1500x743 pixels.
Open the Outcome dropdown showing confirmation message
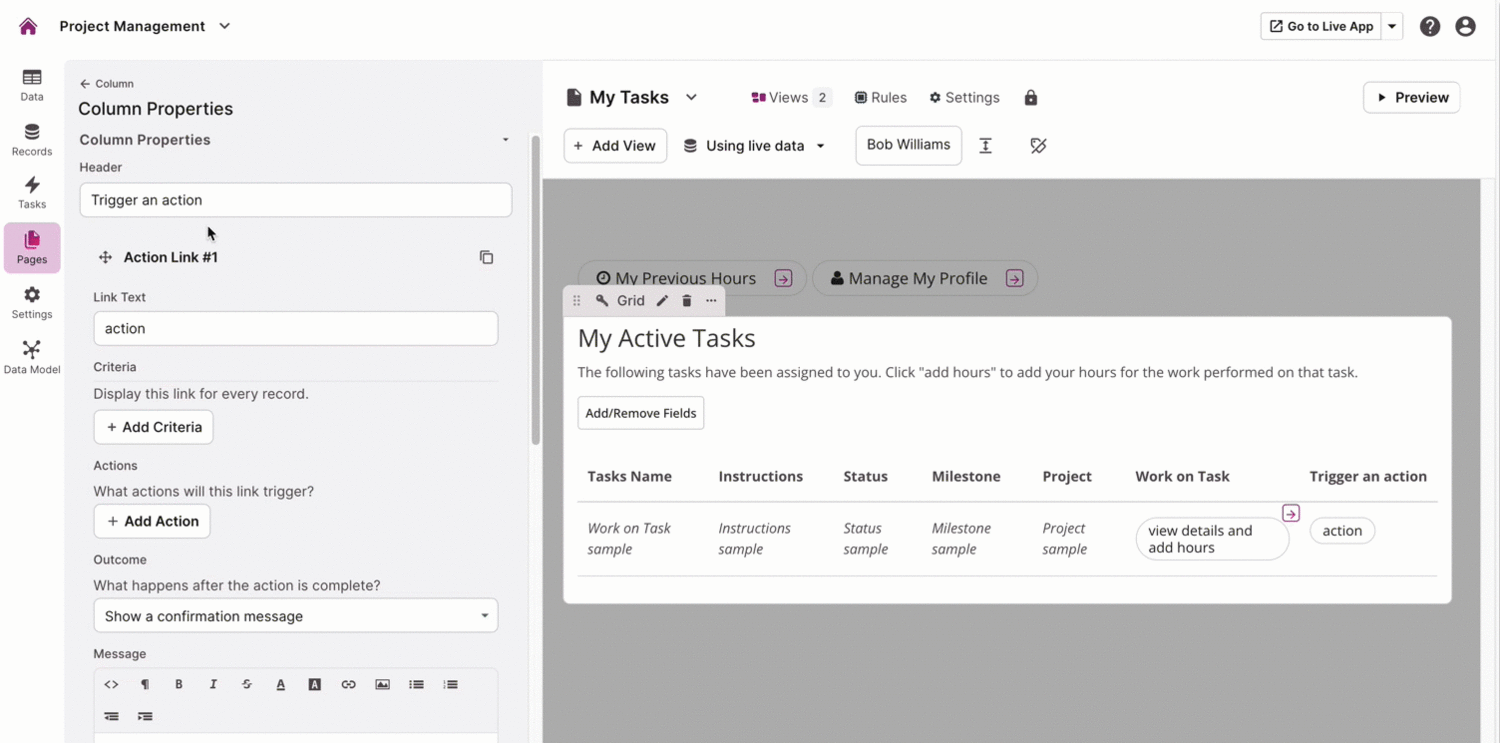pyautogui.click(x=295, y=616)
